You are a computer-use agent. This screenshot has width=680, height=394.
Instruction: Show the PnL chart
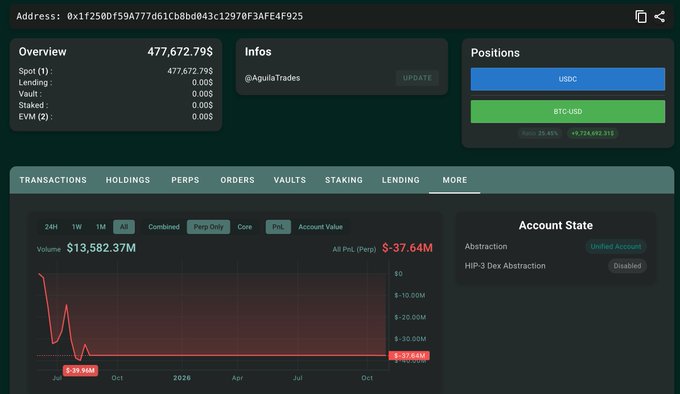click(278, 227)
